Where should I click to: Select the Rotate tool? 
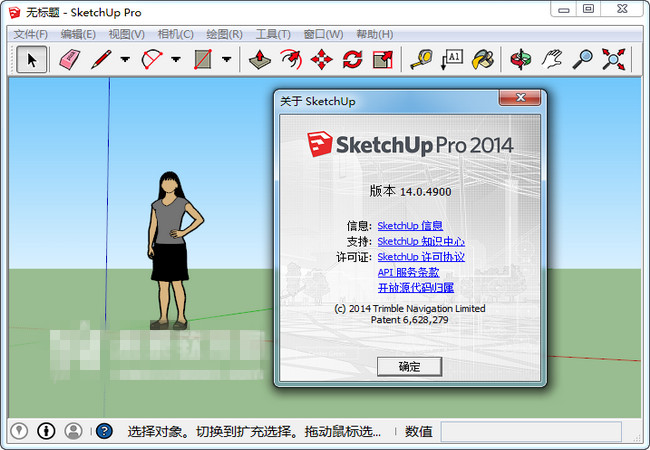coord(352,60)
